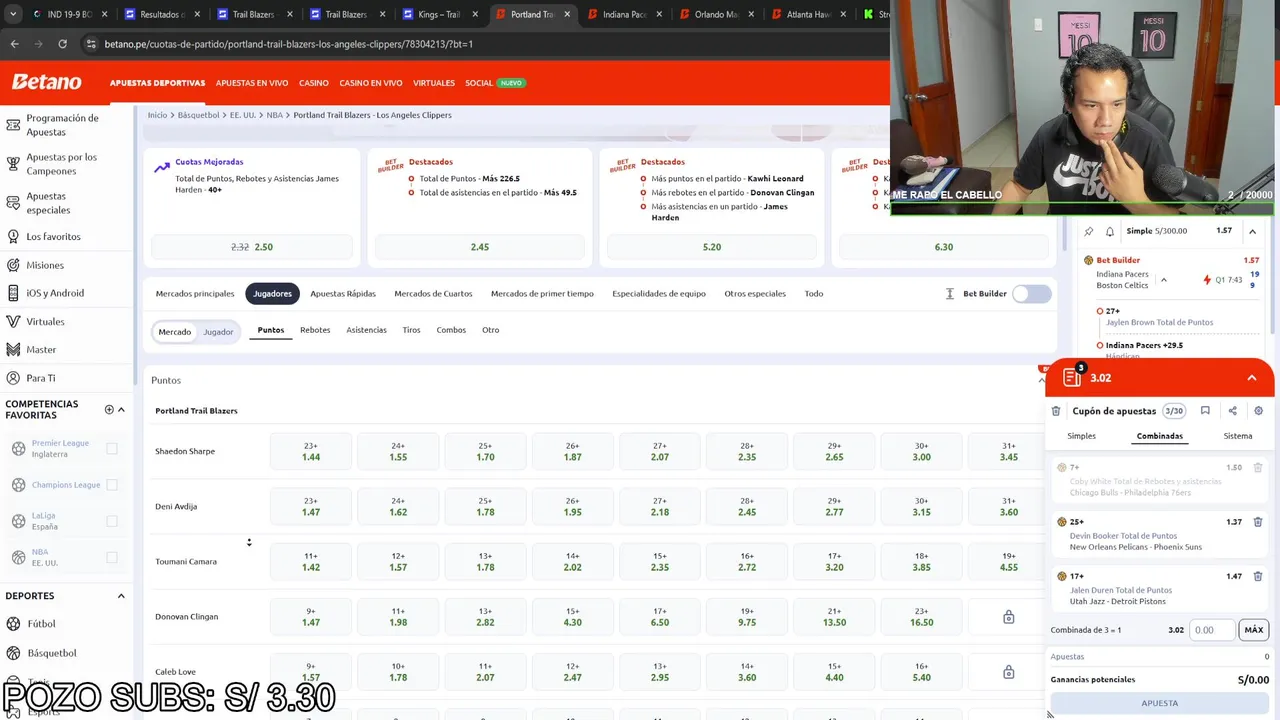Open Apuestas especiales in sidebar
Screen dimensions: 1280x720
[48, 203]
